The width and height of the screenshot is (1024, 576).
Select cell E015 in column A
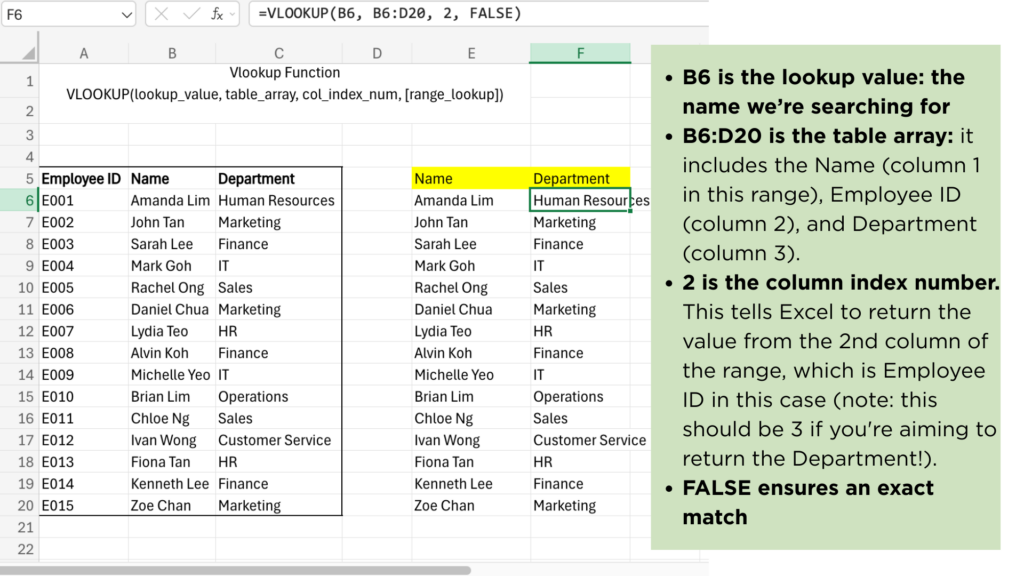tap(84, 505)
